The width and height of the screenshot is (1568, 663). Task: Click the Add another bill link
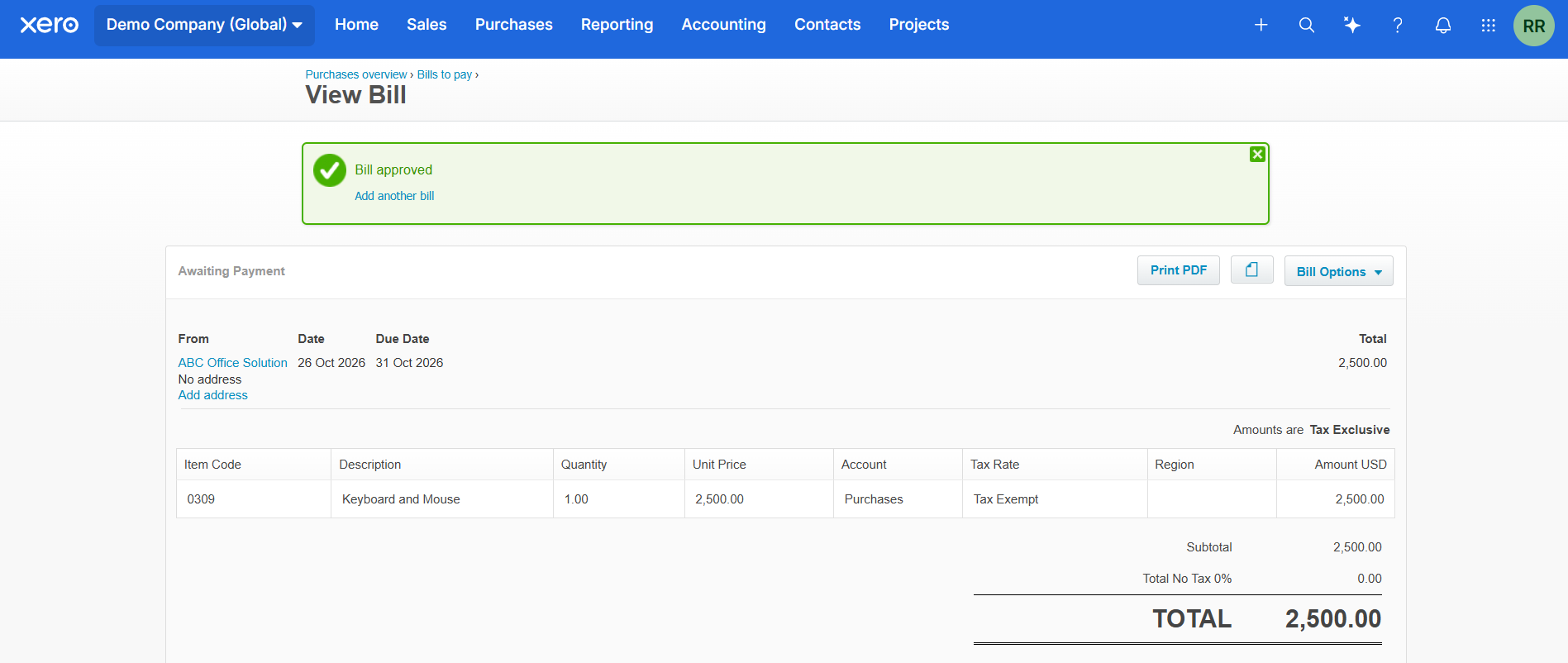[394, 196]
